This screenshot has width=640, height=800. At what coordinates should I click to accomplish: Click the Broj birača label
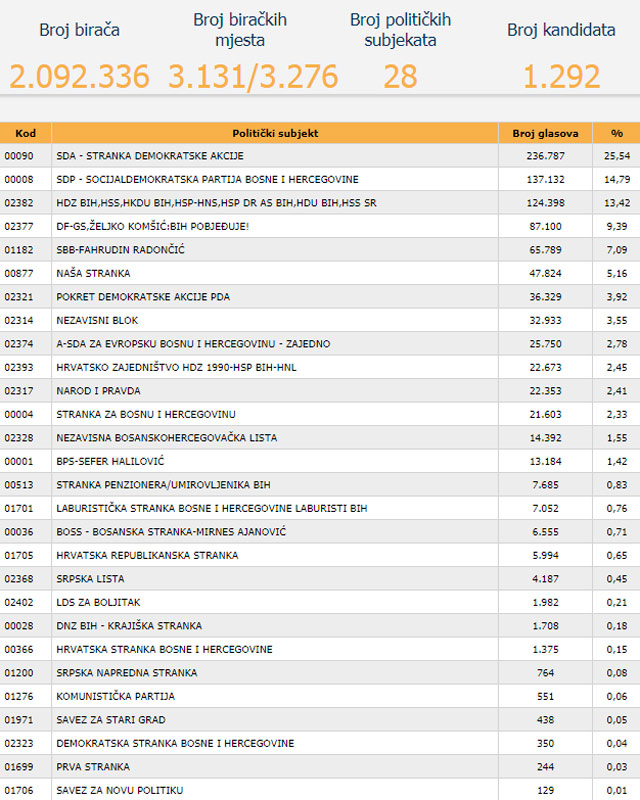coord(80,30)
